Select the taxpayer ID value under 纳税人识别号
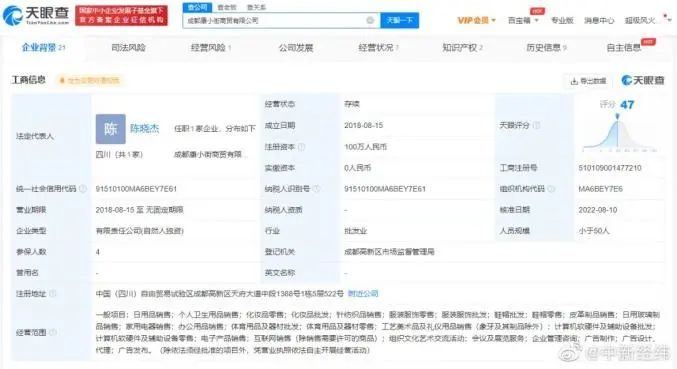 tap(385, 189)
